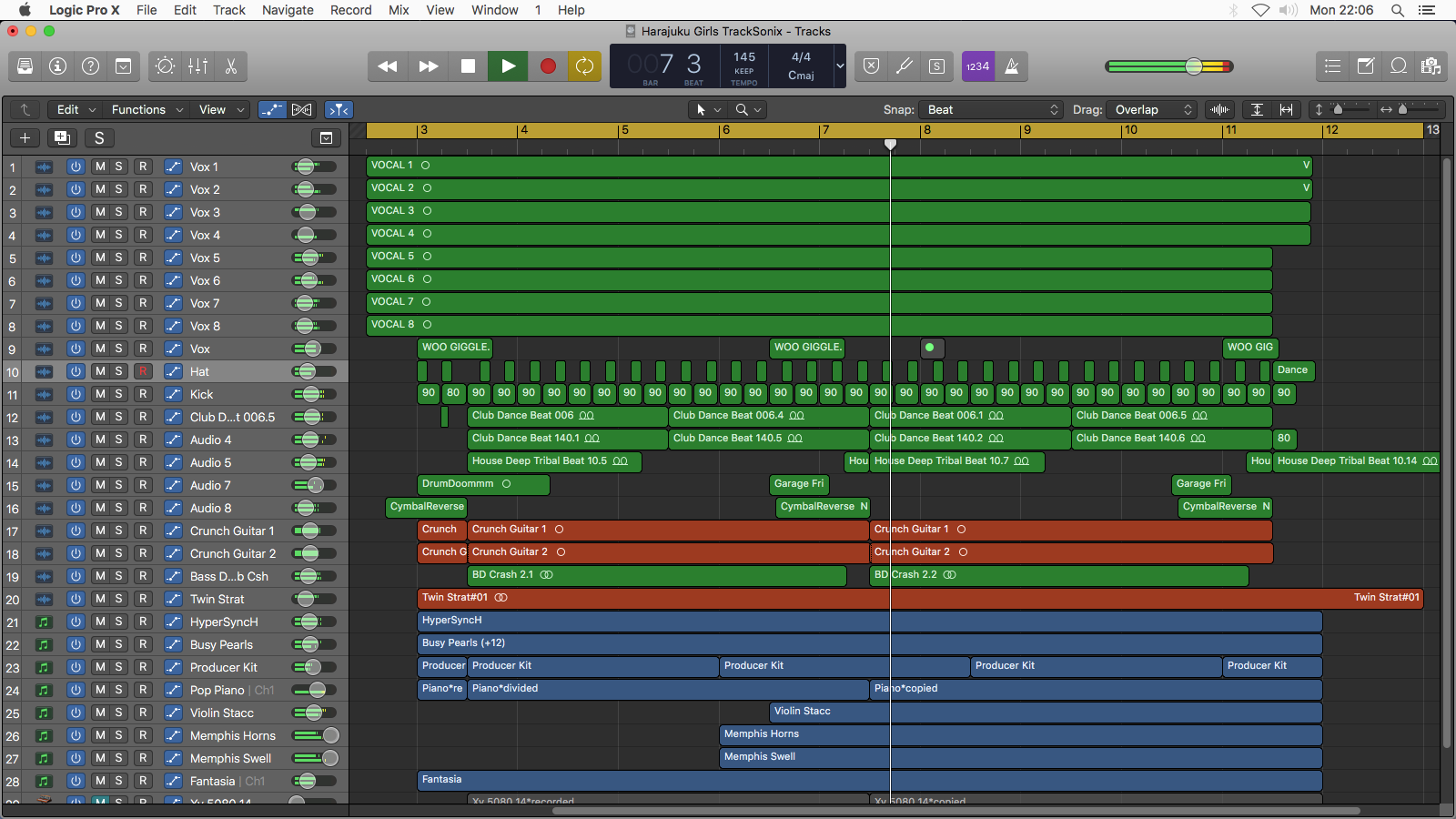Mute the Vox 1 track
This screenshot has height=819, width=1456.
click(99, 167)
